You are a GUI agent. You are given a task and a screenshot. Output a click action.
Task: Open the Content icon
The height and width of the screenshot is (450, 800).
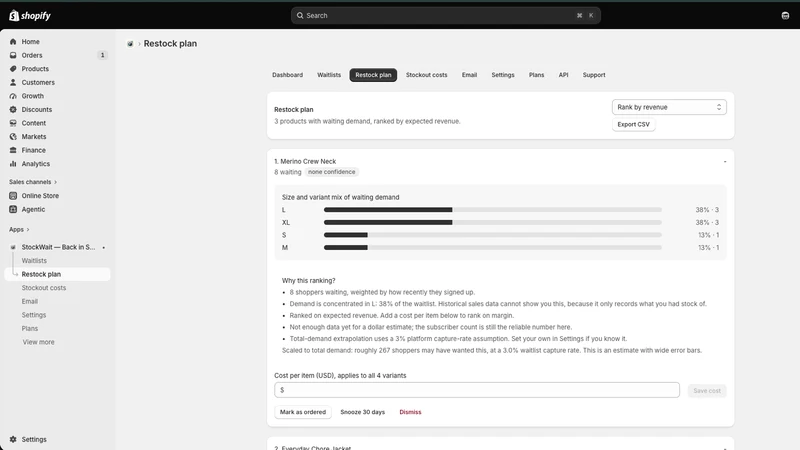coord(13,123)
